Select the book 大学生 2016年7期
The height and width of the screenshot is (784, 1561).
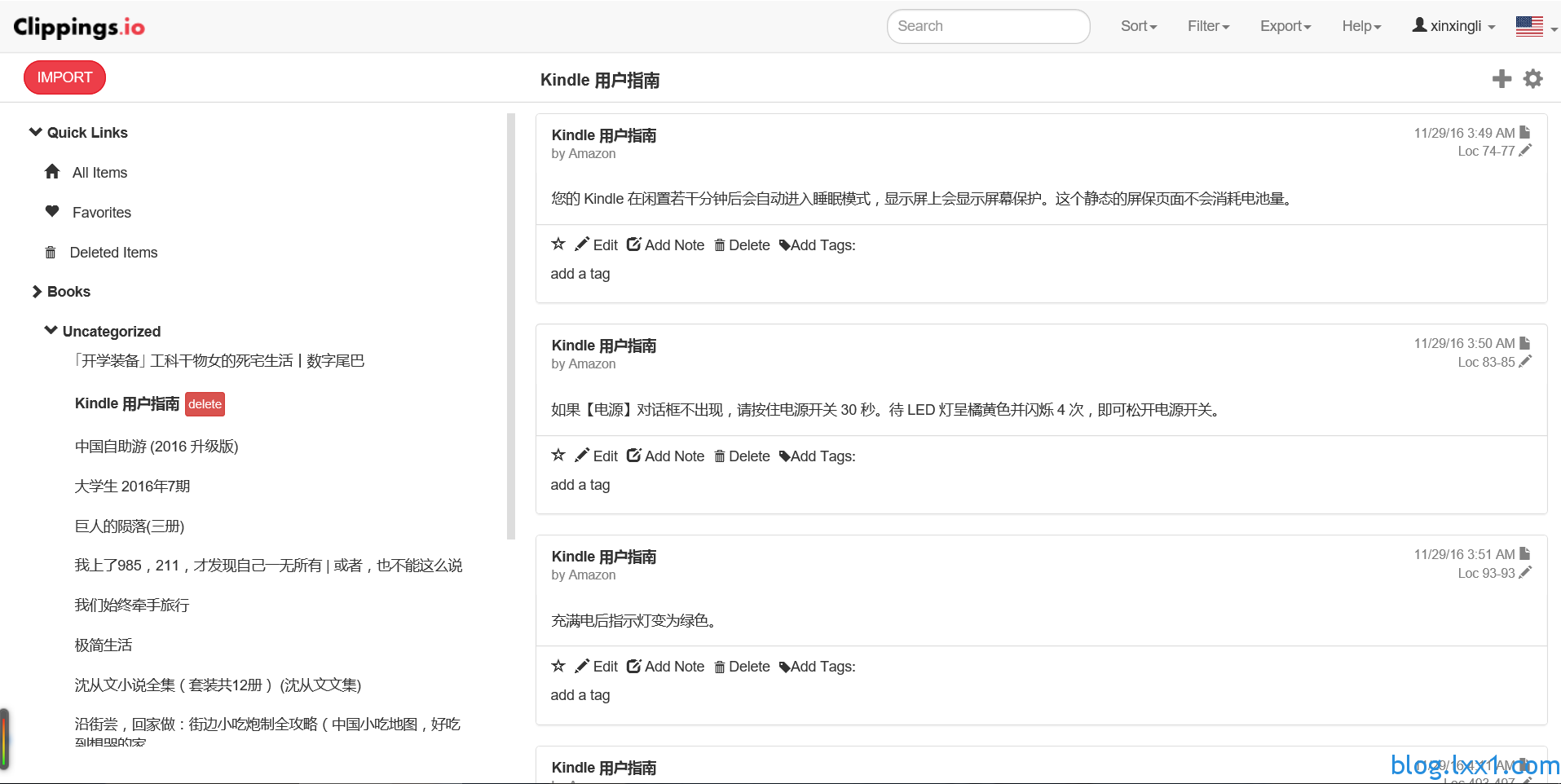(x=132, y=487)
